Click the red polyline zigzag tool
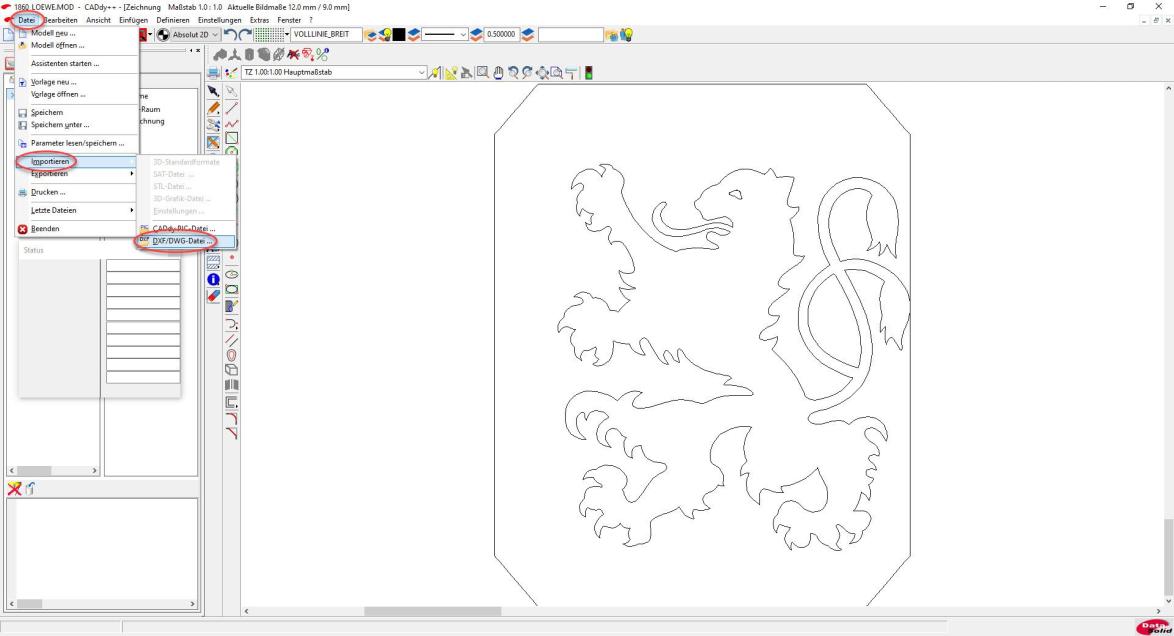This screenshot has width=1174, height=636. click(232, 124)
